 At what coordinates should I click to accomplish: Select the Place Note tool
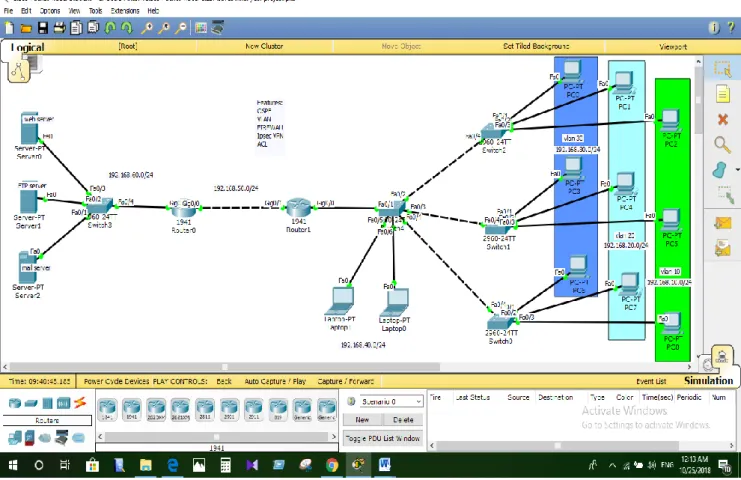pos(722,94)
